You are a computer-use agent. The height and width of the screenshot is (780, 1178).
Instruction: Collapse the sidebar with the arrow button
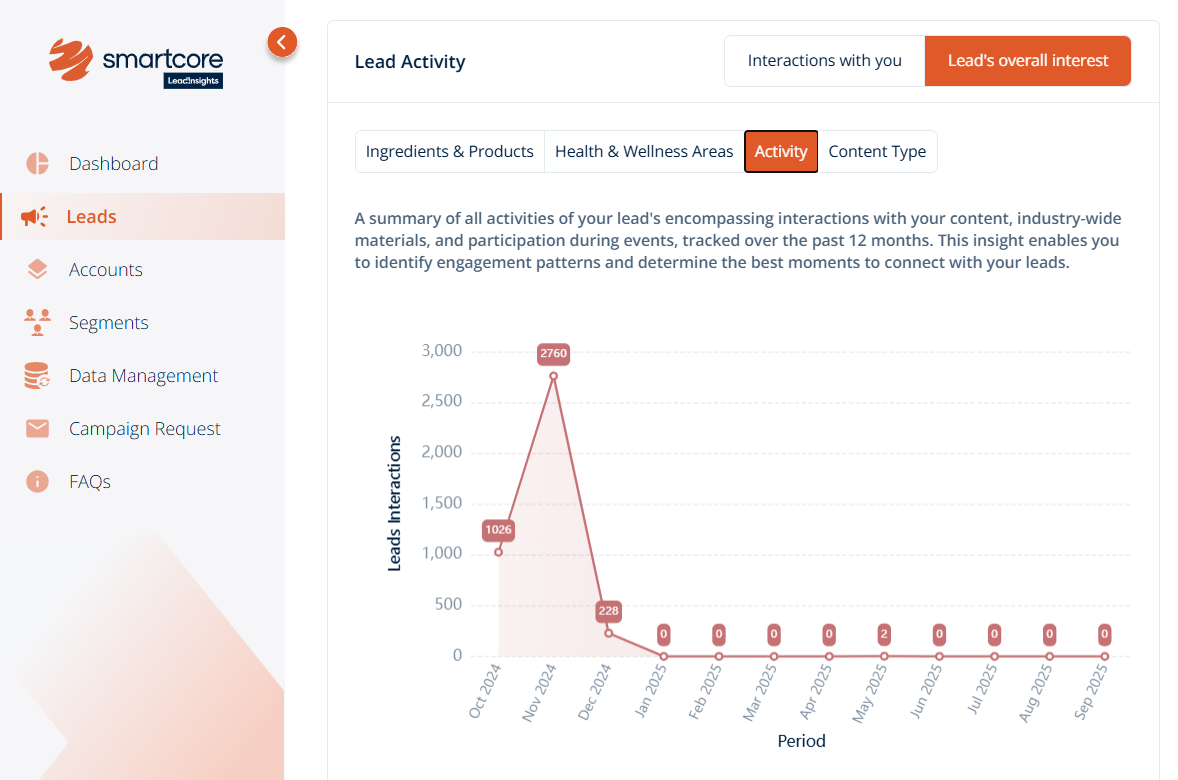click(282, 42)
